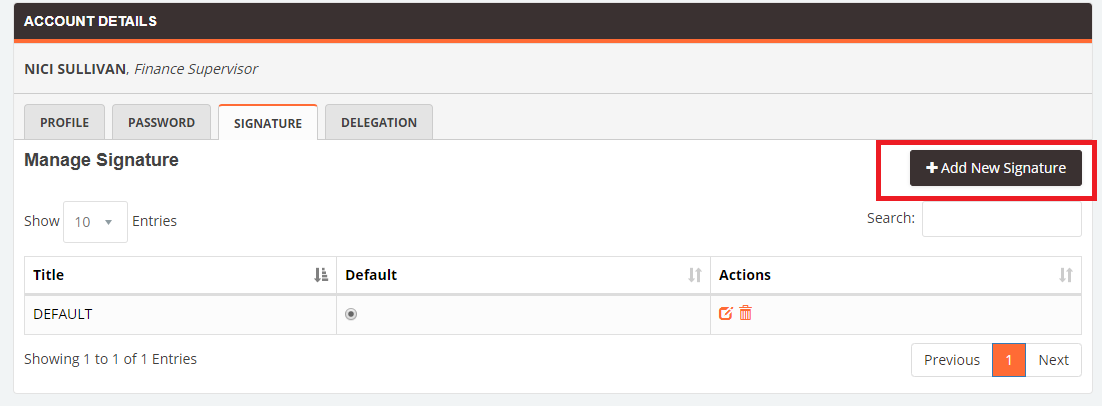Click Add New Signature button
The image size is (1102, 406).
pos(996,168)
